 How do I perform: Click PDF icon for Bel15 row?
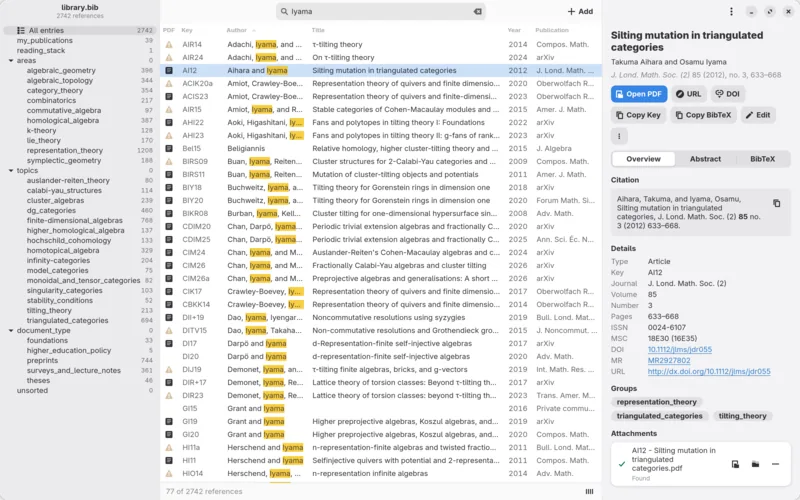(169, 148)
